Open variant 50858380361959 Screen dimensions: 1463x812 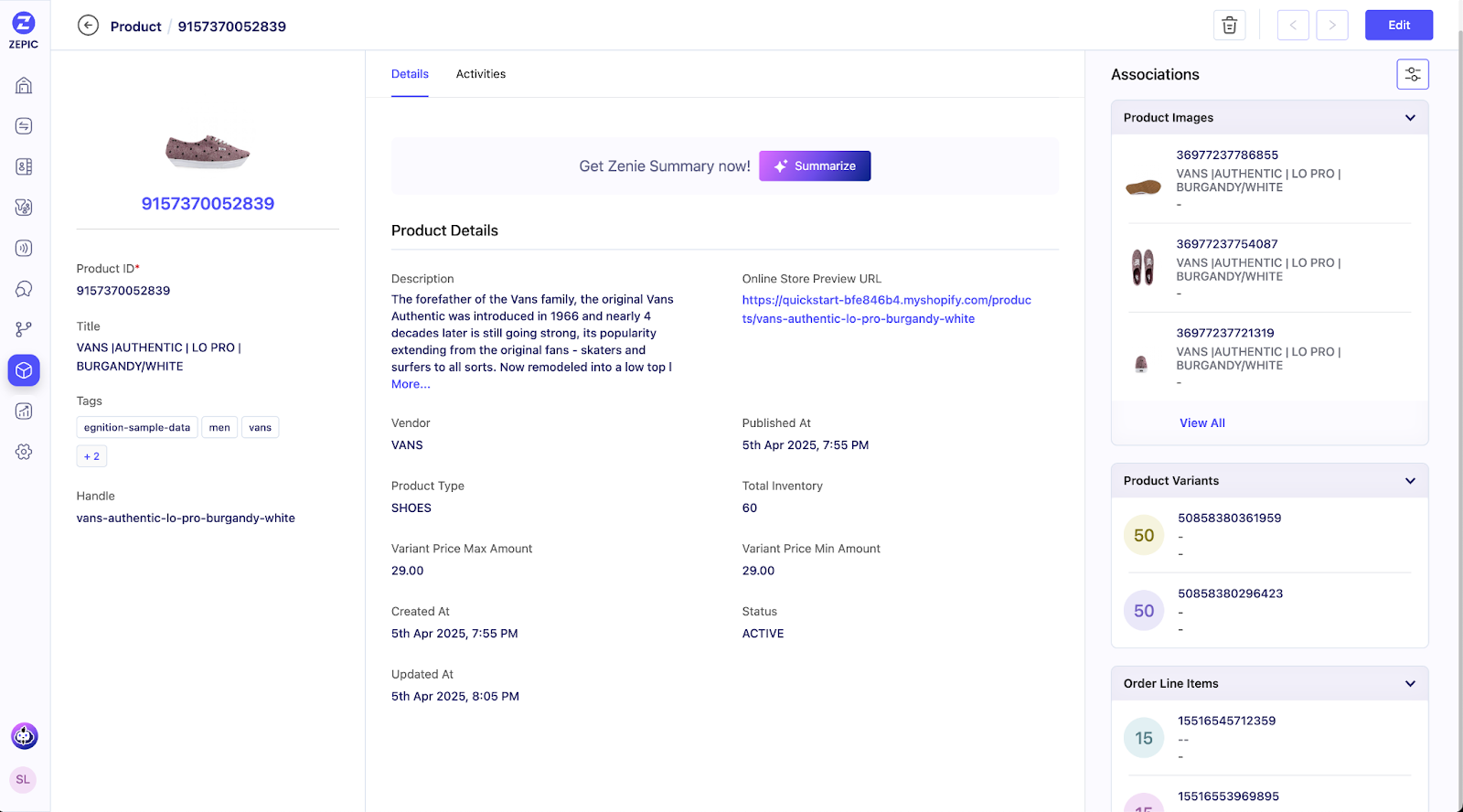1230,518
